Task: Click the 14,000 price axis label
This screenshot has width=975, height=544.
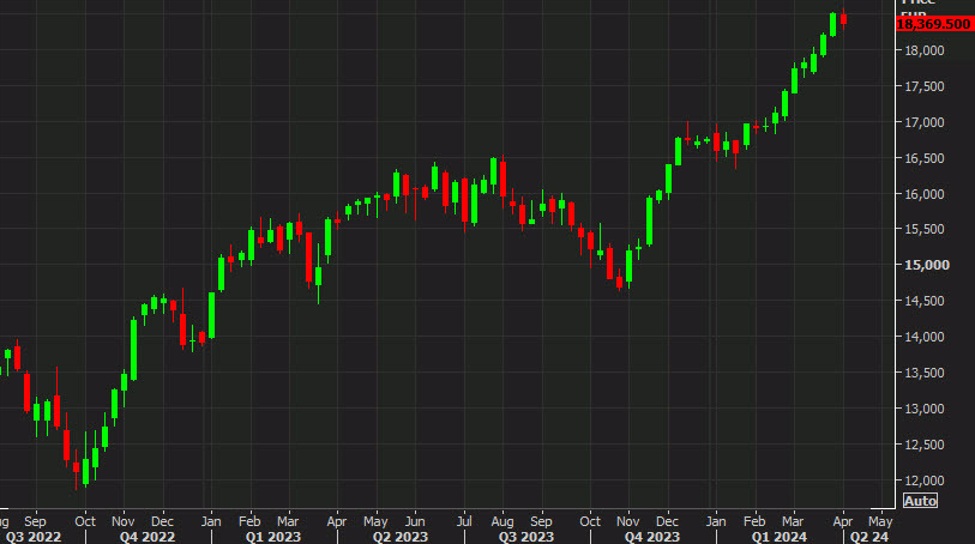Action: point(924,337)
